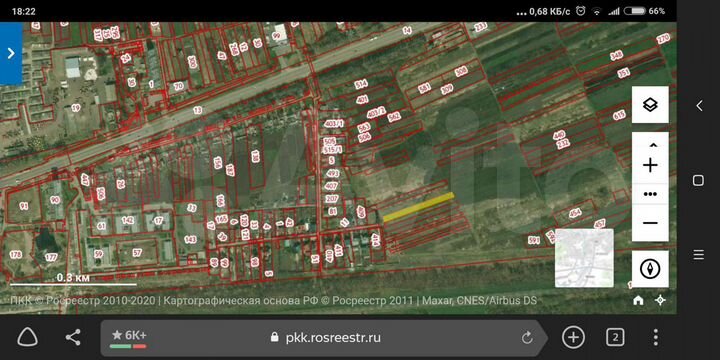The width and height of the screenshot is (720, 360).
Task: Select parcel labeled 309
Action: click(x=447, y=90)
